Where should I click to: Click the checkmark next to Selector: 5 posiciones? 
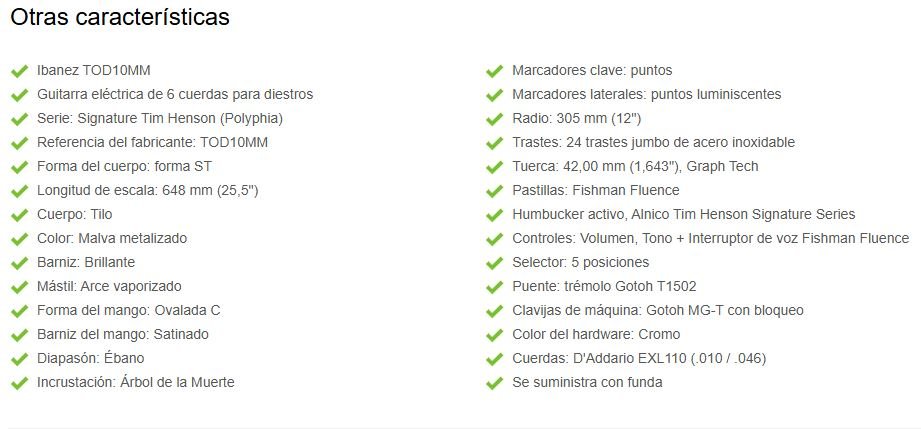tap(495, 263)
